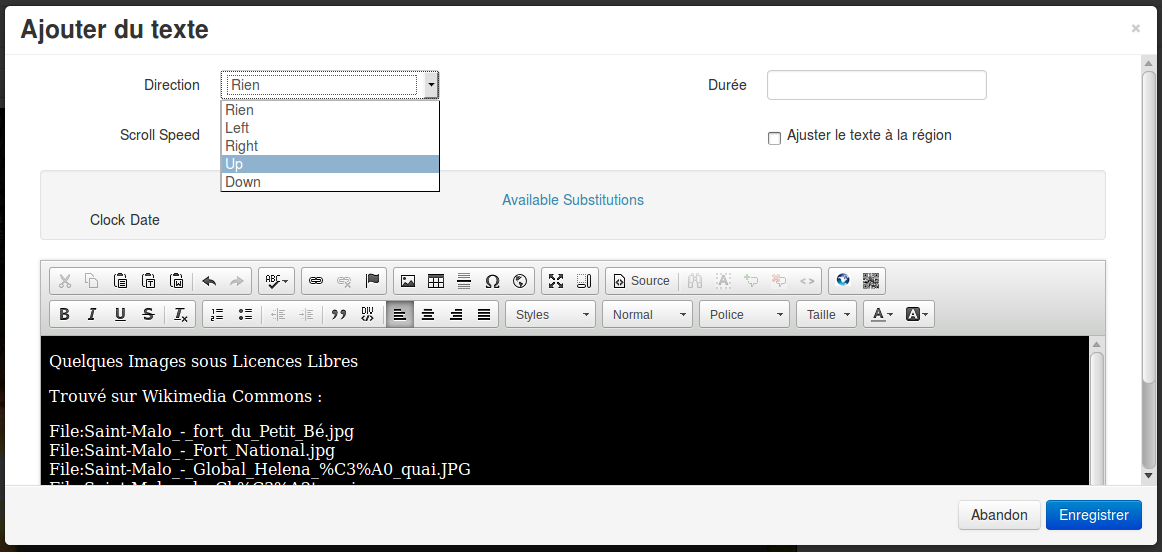Open the special character (Omega) picker

tap(492, 281)
